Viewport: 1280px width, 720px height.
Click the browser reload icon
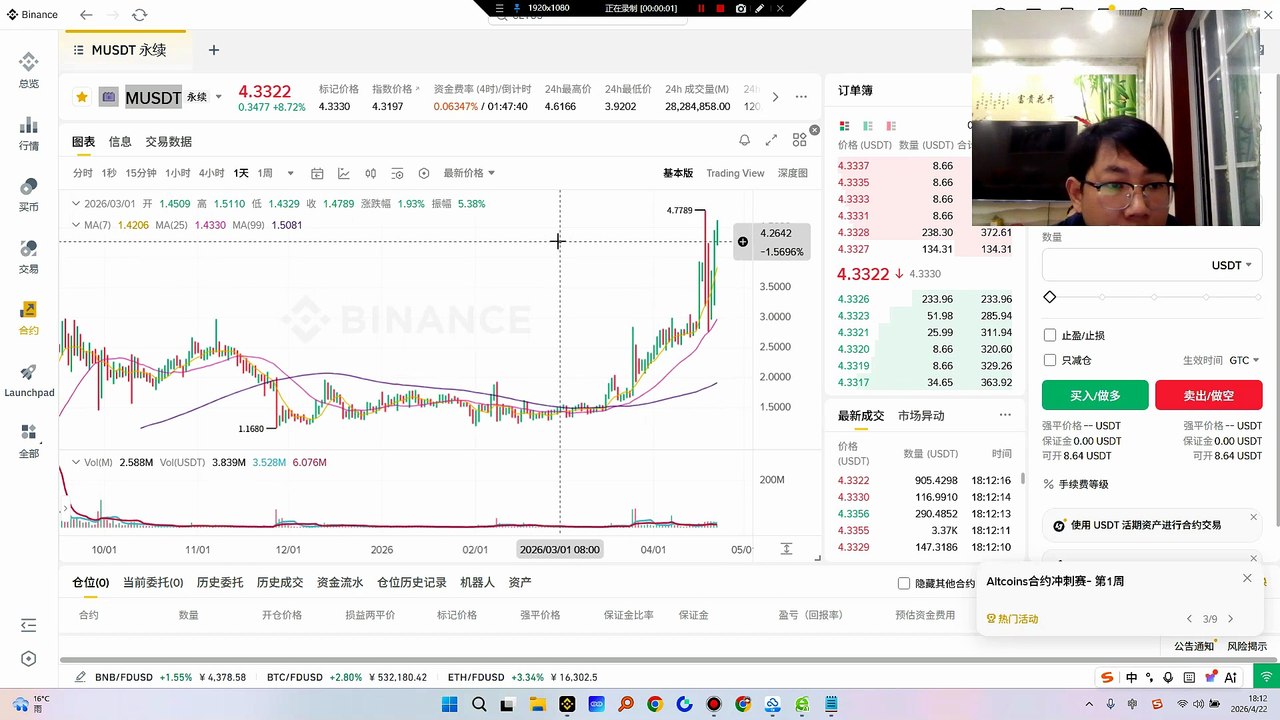pos(139,15)
